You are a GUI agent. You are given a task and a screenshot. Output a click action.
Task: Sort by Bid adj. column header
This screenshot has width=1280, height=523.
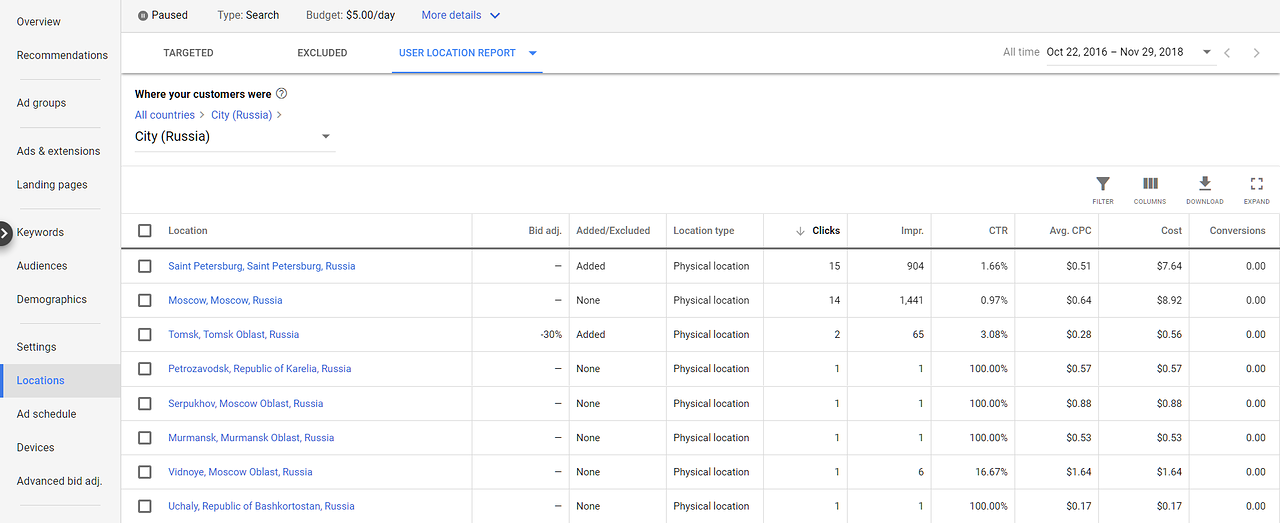545,231
